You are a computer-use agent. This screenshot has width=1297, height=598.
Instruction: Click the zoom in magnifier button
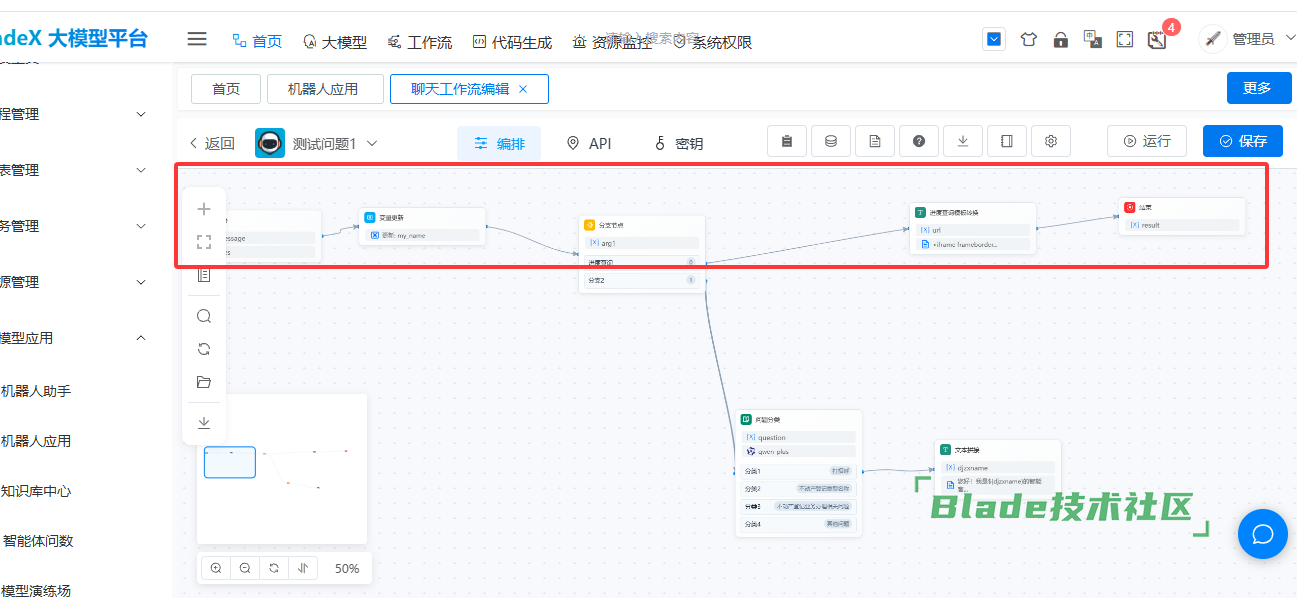tap(216, 568)
